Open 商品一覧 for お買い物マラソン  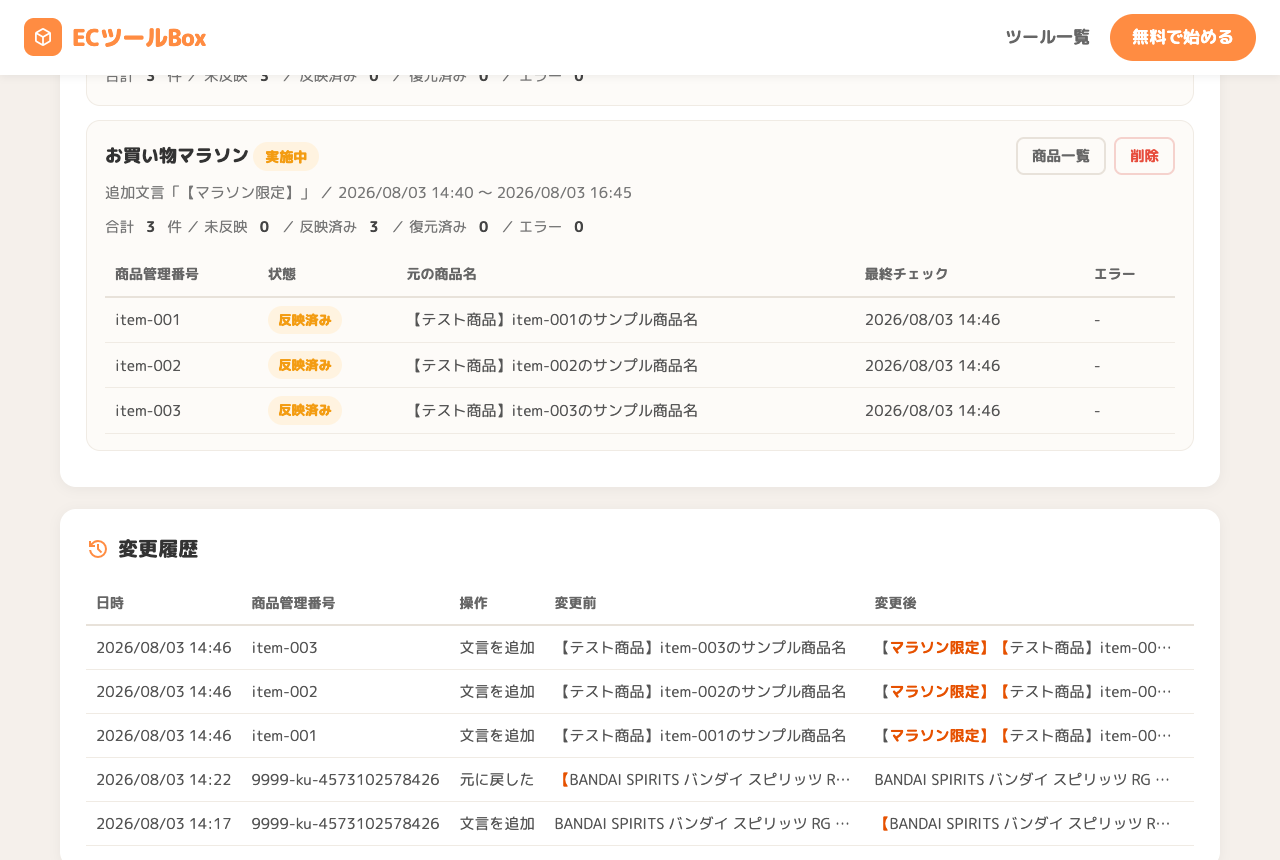pyautogui.click(x=1061, y=156)
